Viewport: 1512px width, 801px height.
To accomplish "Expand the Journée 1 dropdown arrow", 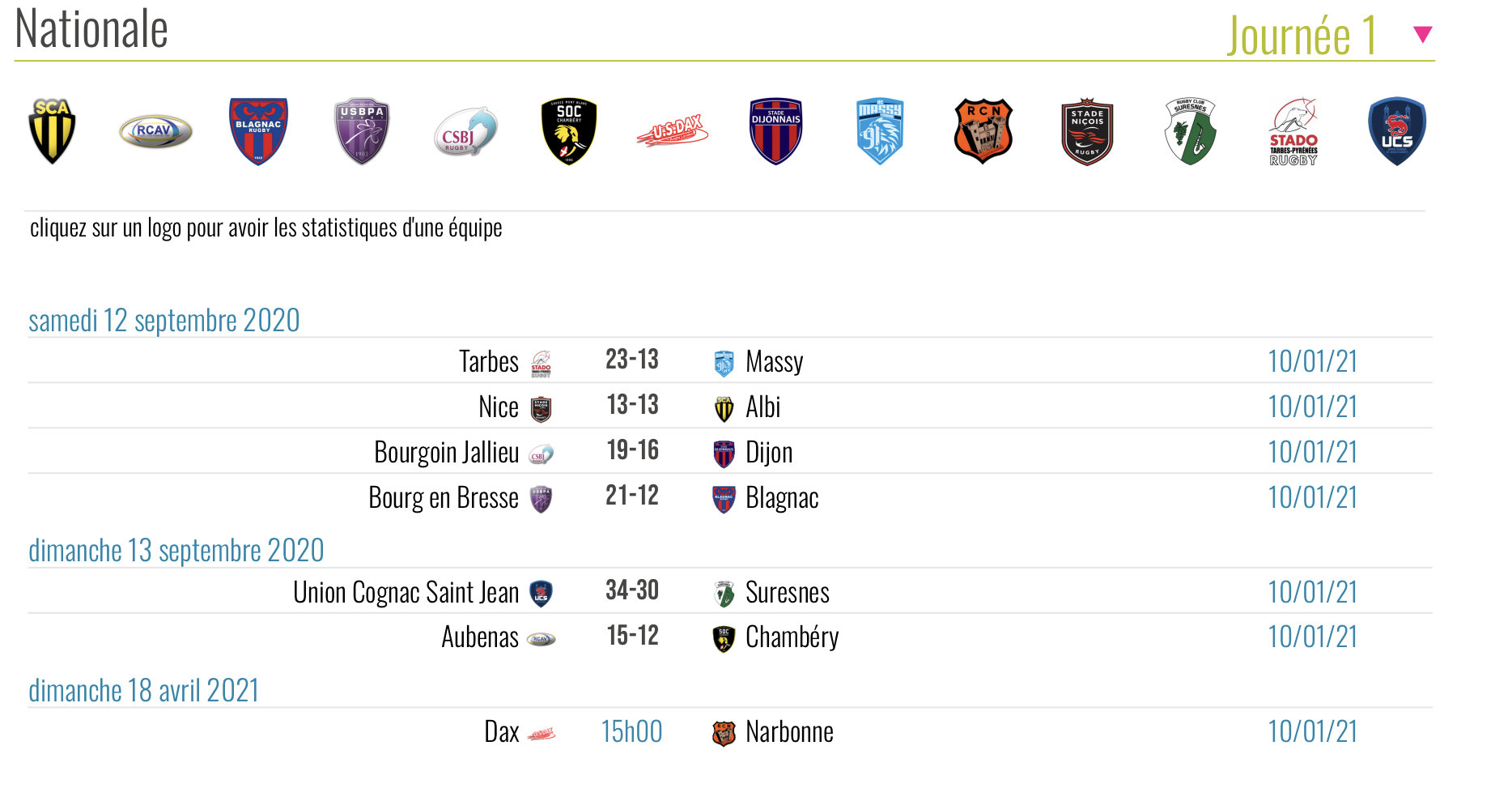I will point(1422,34).
